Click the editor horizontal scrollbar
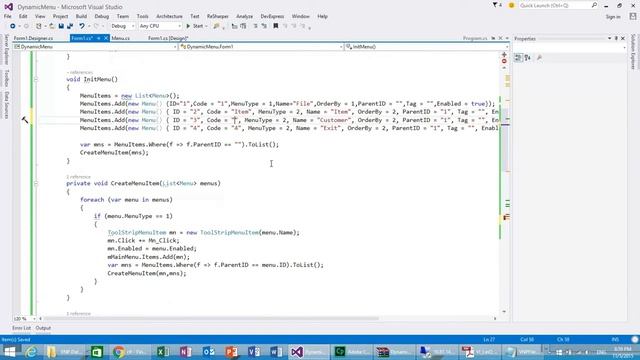Screen dimensions: 640x360 pos(211,318)
